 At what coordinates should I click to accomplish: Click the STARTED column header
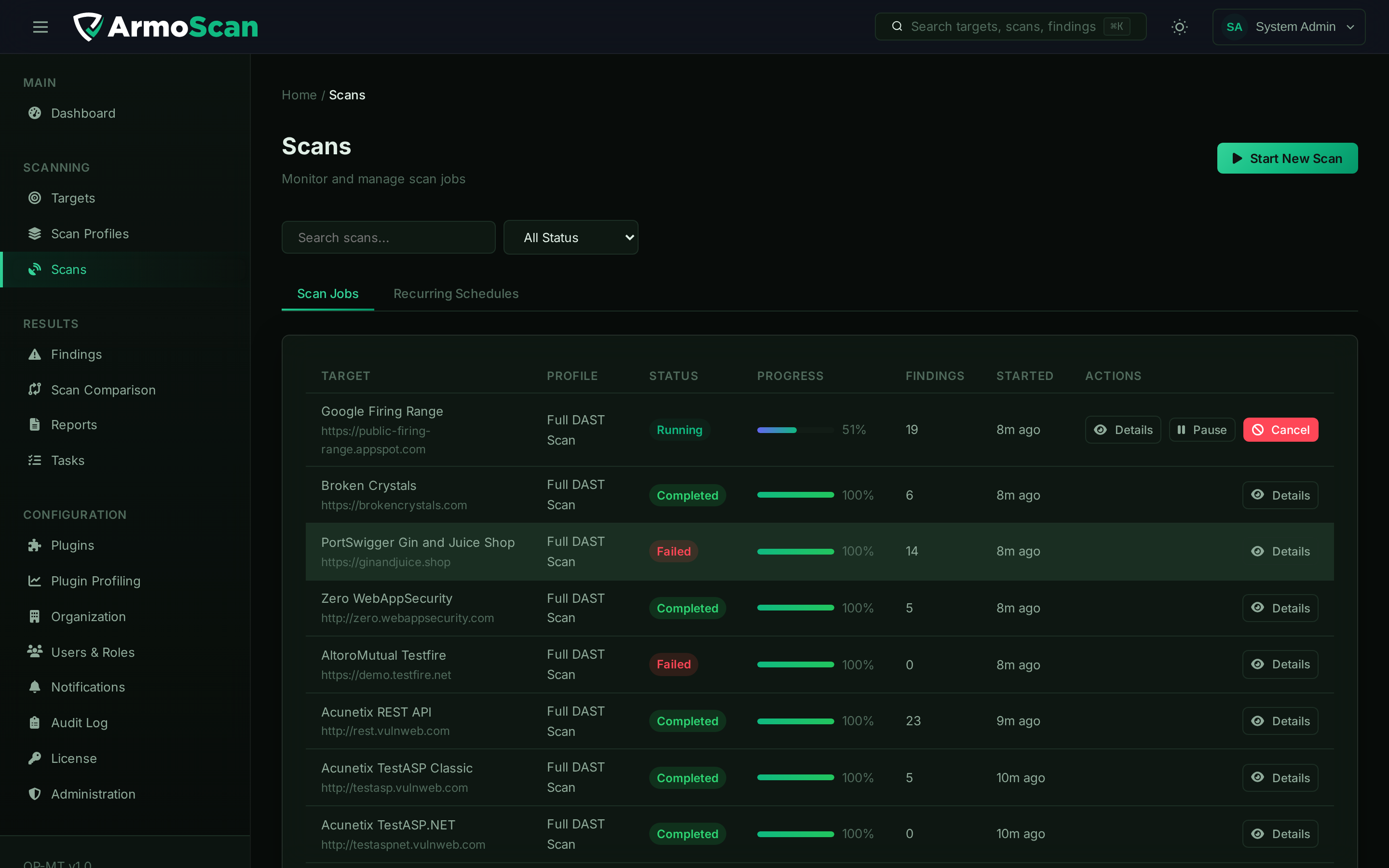pos(1024,376)
